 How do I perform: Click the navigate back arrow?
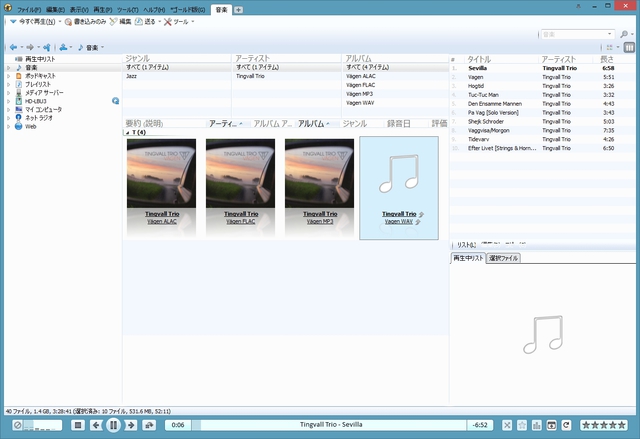click(12, 47)
